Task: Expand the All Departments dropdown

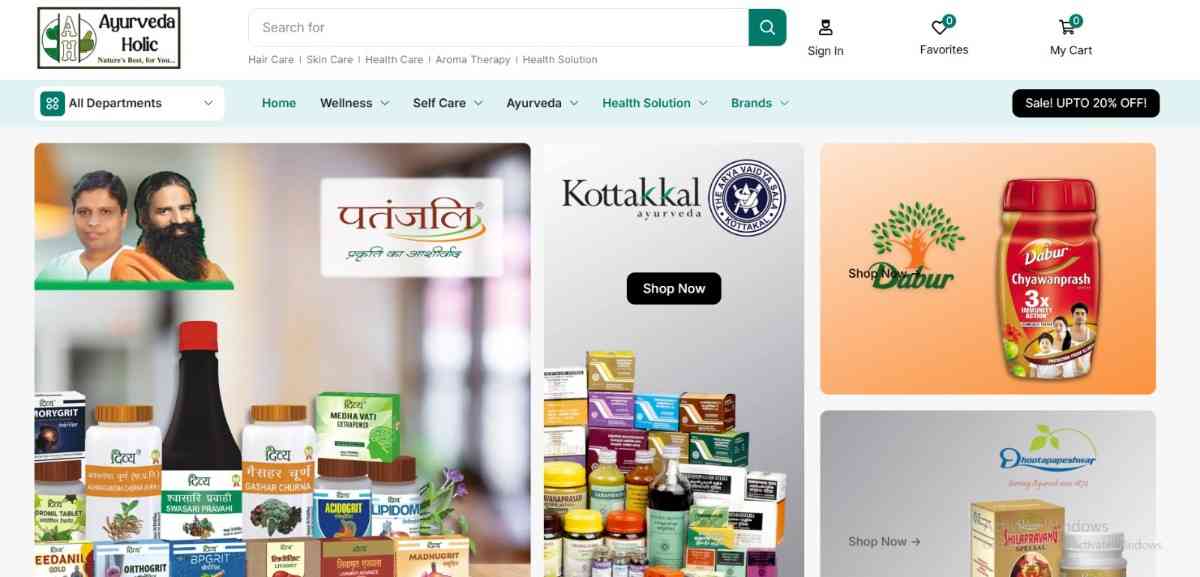Action: [129, 103]
